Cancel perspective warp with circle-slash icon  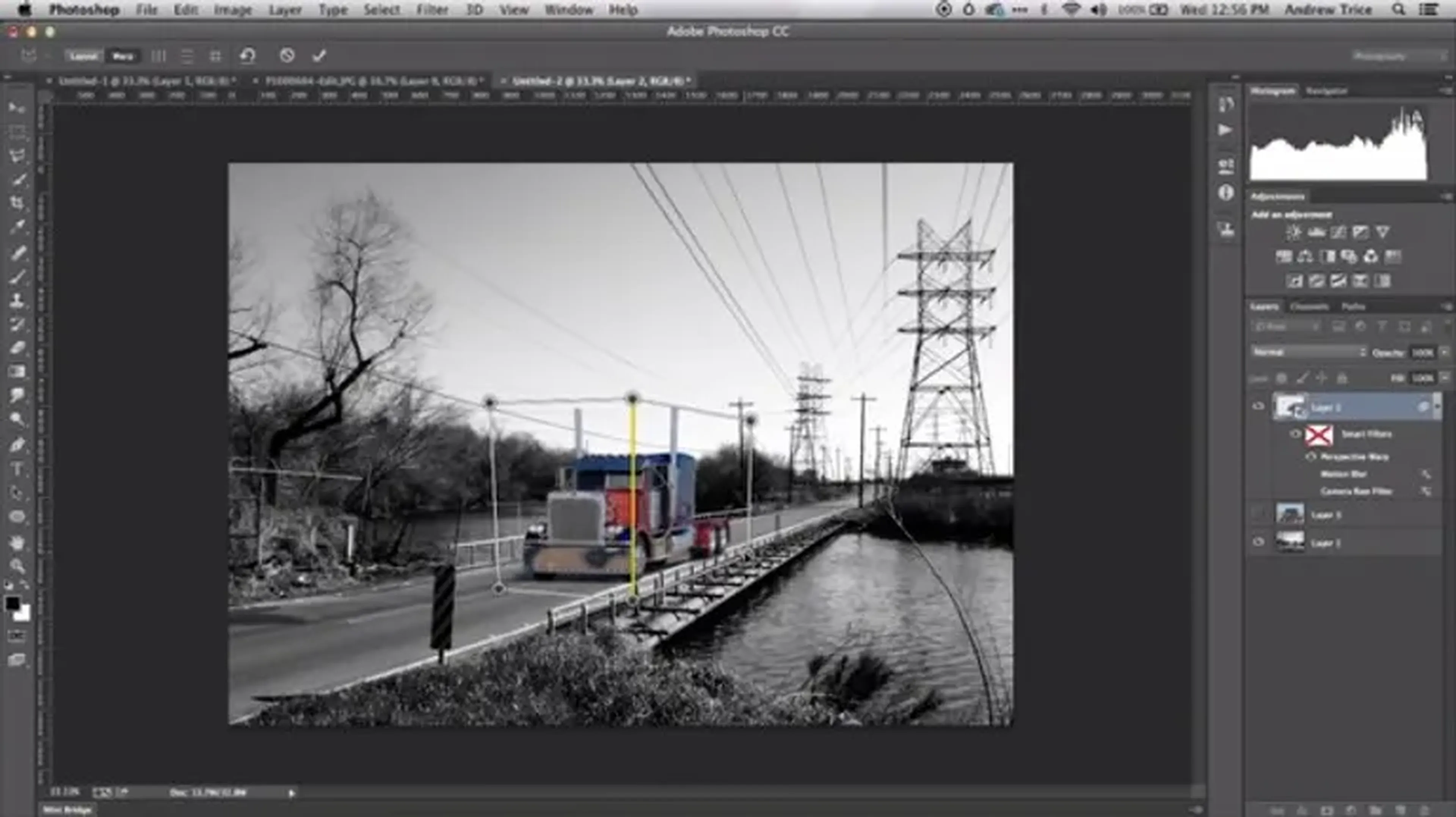pos(287,55)
